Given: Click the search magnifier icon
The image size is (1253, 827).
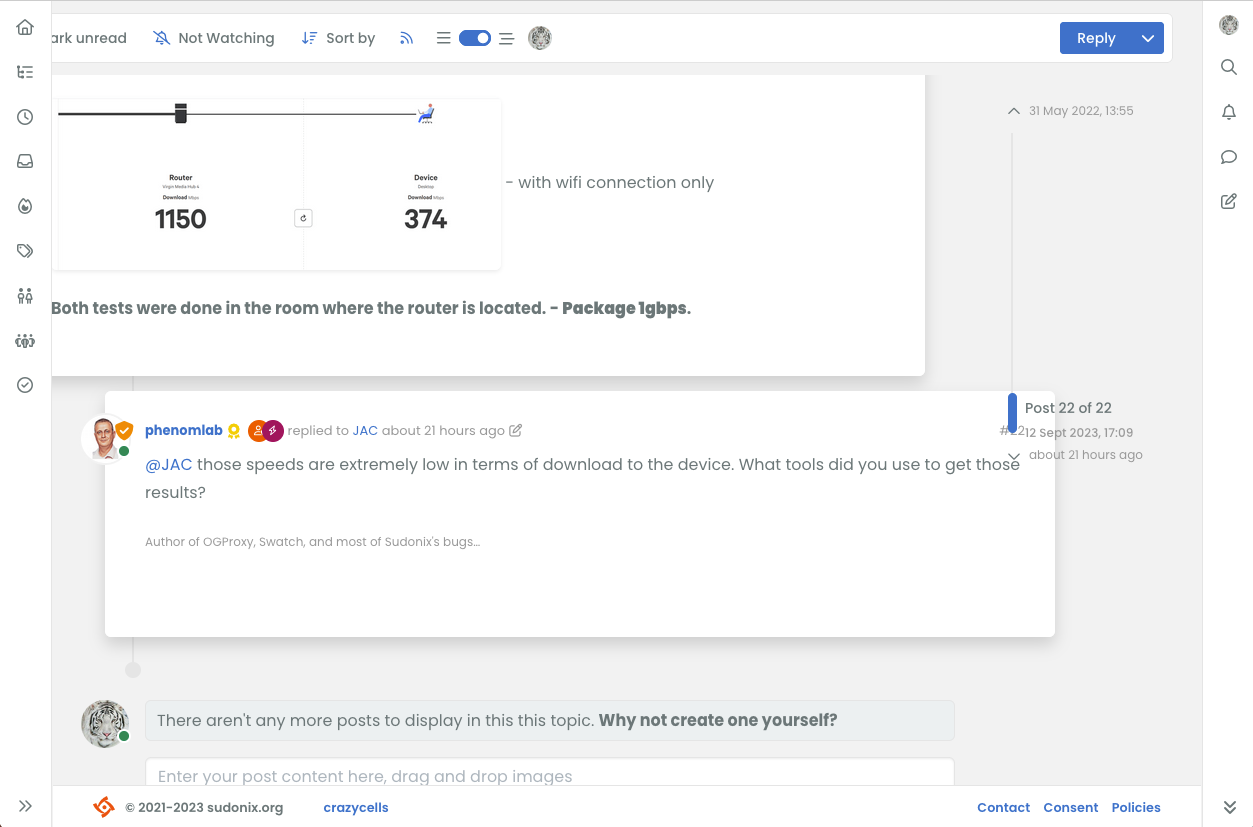Looking at the screenshot, I should click(x=1229, y=67).
